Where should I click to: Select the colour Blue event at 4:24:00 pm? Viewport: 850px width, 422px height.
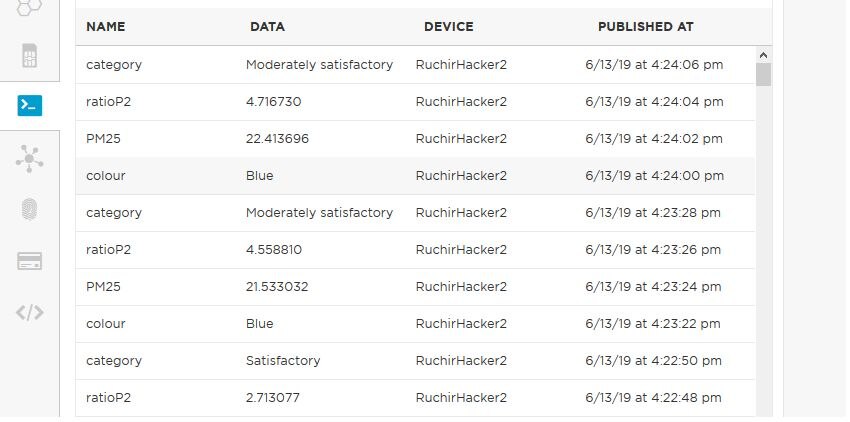coord(415,176)
